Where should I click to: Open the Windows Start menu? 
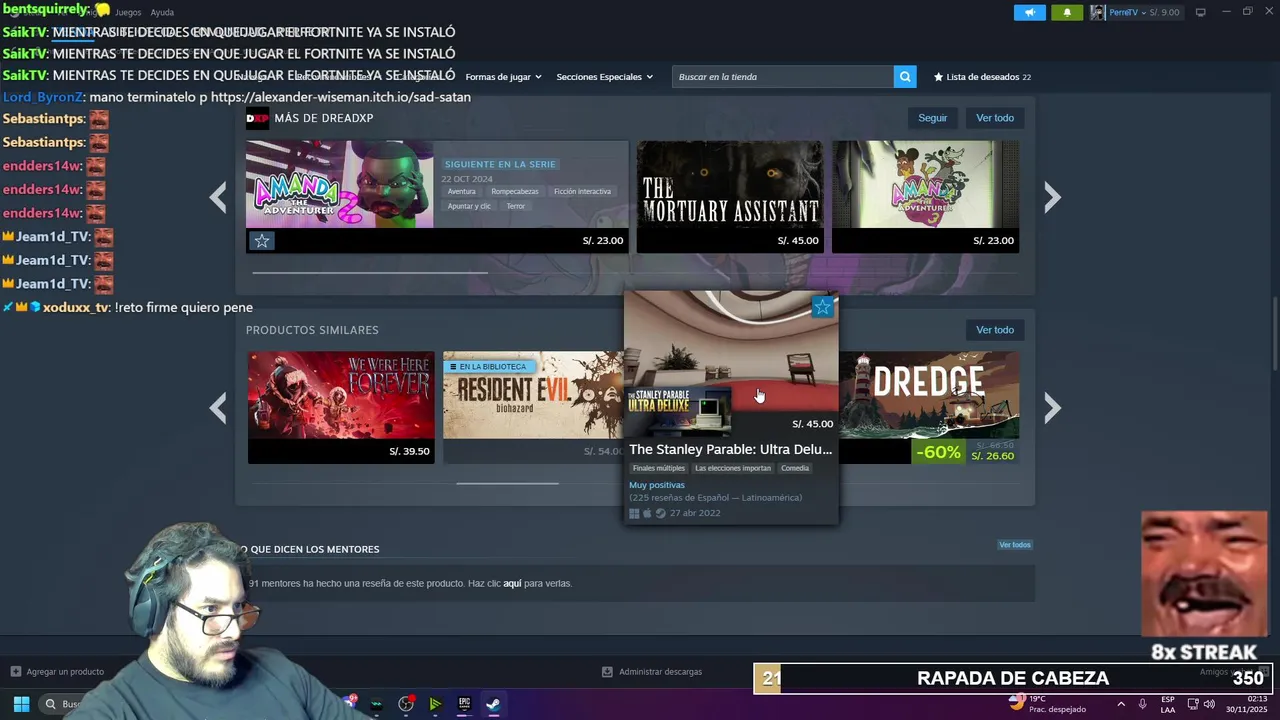(x=21, y=704)
